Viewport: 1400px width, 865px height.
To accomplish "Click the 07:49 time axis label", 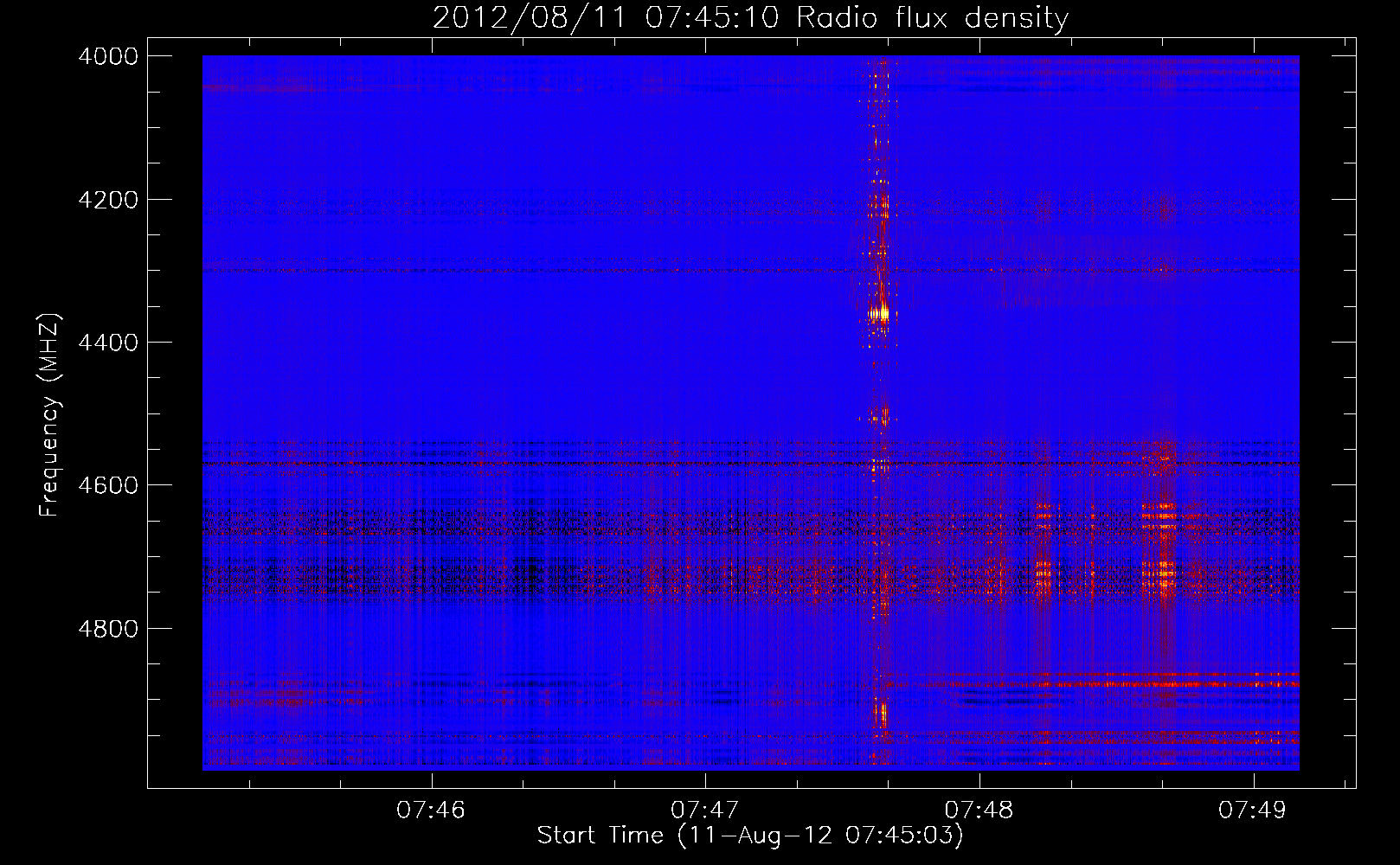I will pos(1253,810).
